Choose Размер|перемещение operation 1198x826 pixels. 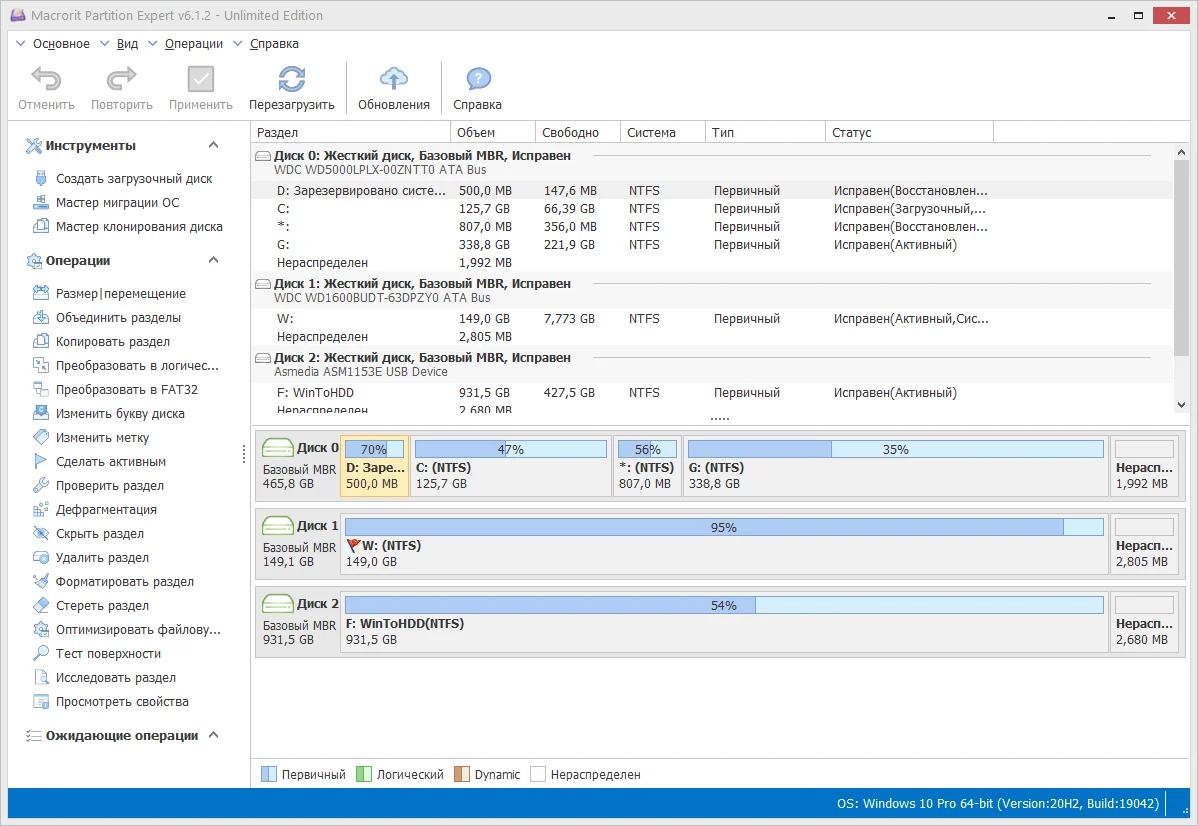click(121, 293)
